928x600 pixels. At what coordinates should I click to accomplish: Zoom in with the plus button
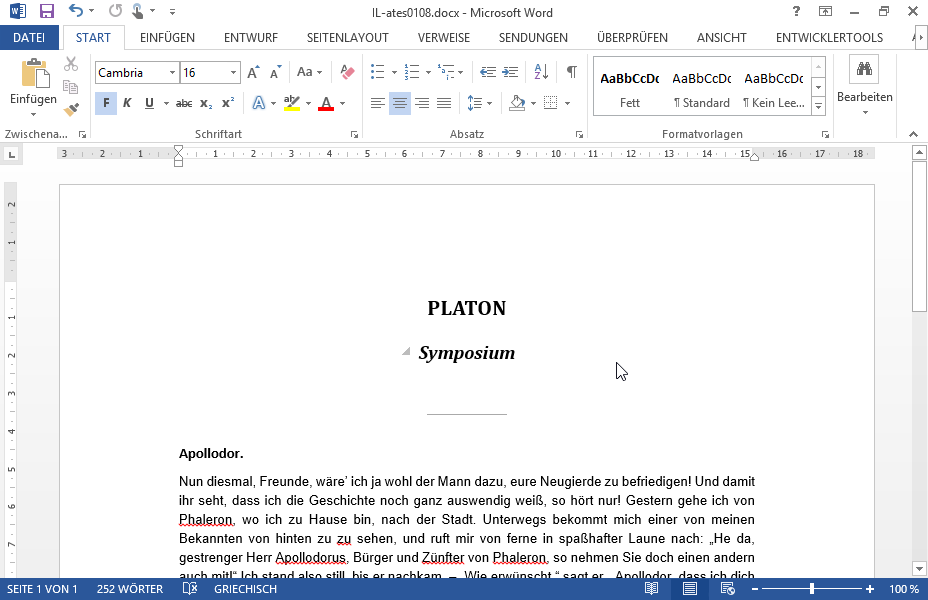click(869, 589)
